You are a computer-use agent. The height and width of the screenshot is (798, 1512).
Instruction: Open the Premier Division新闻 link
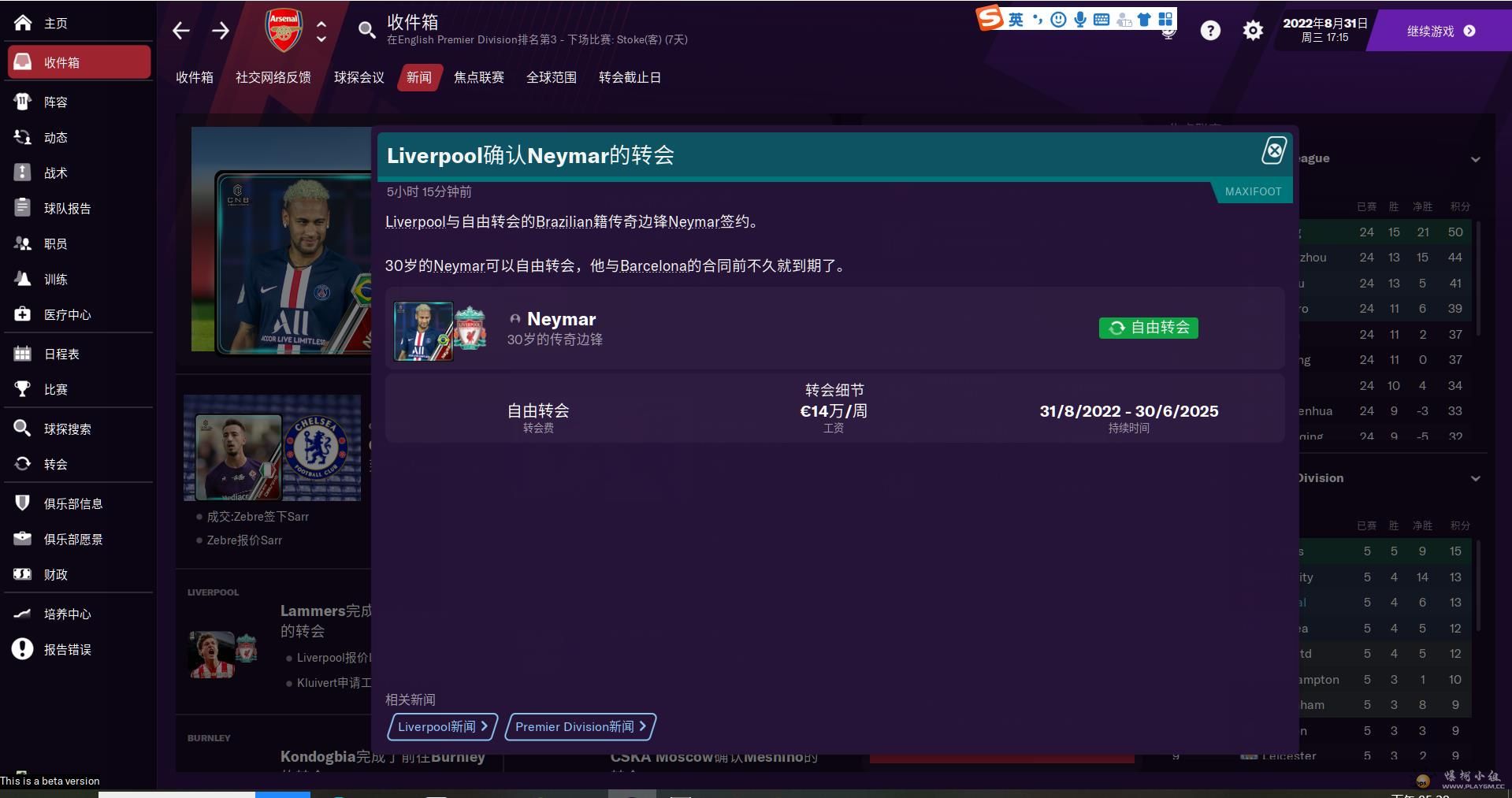[x=581, y=726]
